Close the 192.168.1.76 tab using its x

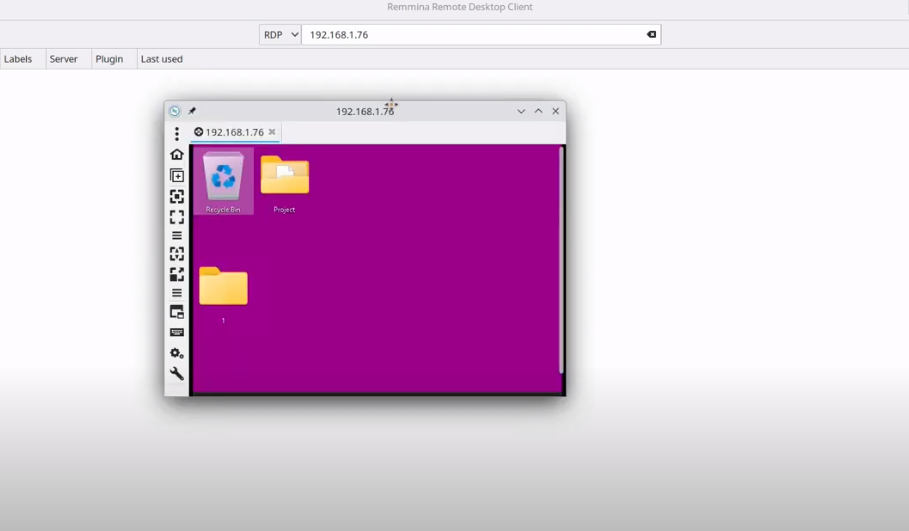pos(272,132)
